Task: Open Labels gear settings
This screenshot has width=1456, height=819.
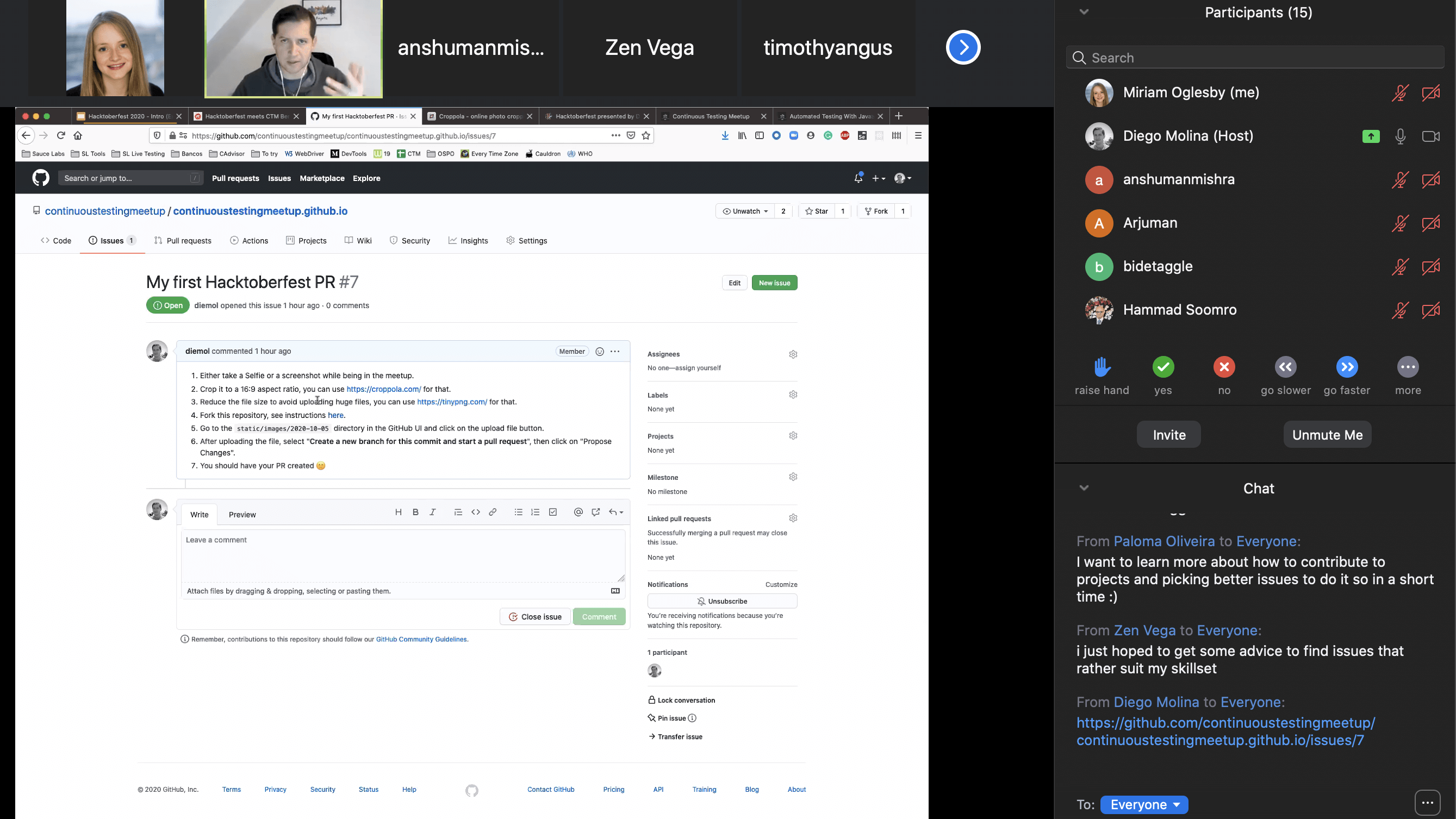Action: coord(793,395)
